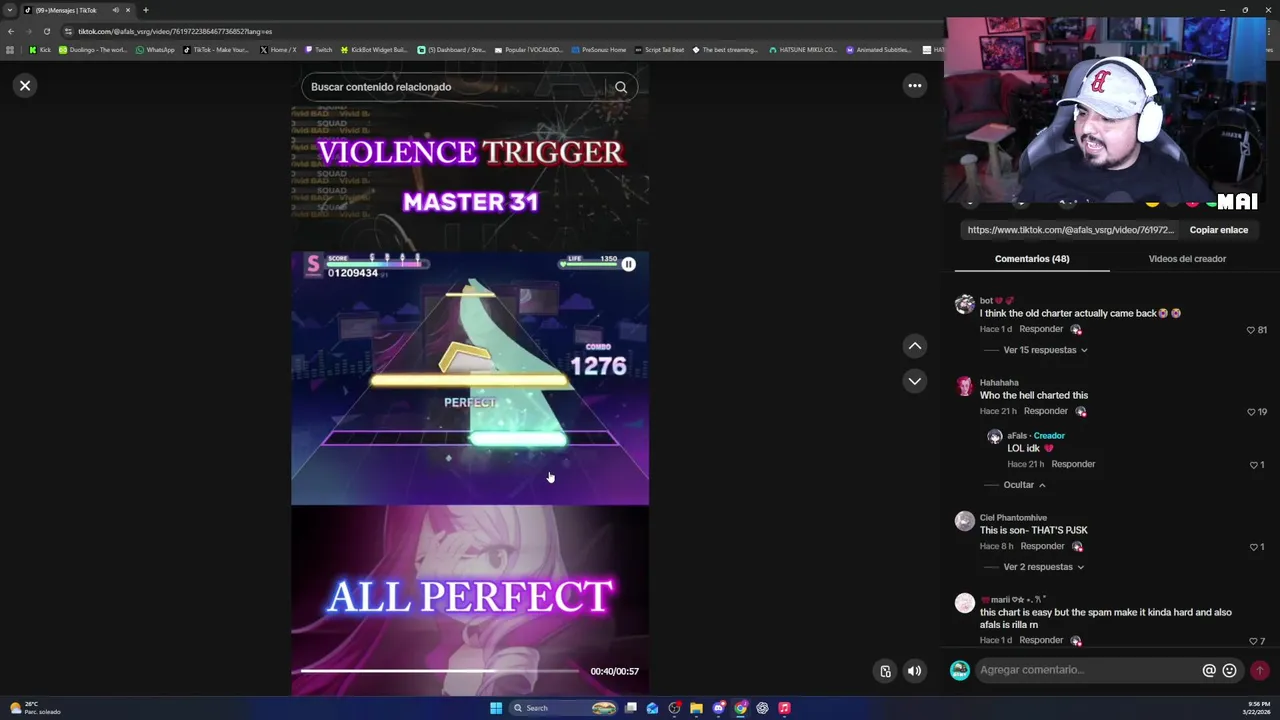Click the search magnifier icon in TikTok
The height and width of the screenshot is (720, 1280).
click(621, 87)
